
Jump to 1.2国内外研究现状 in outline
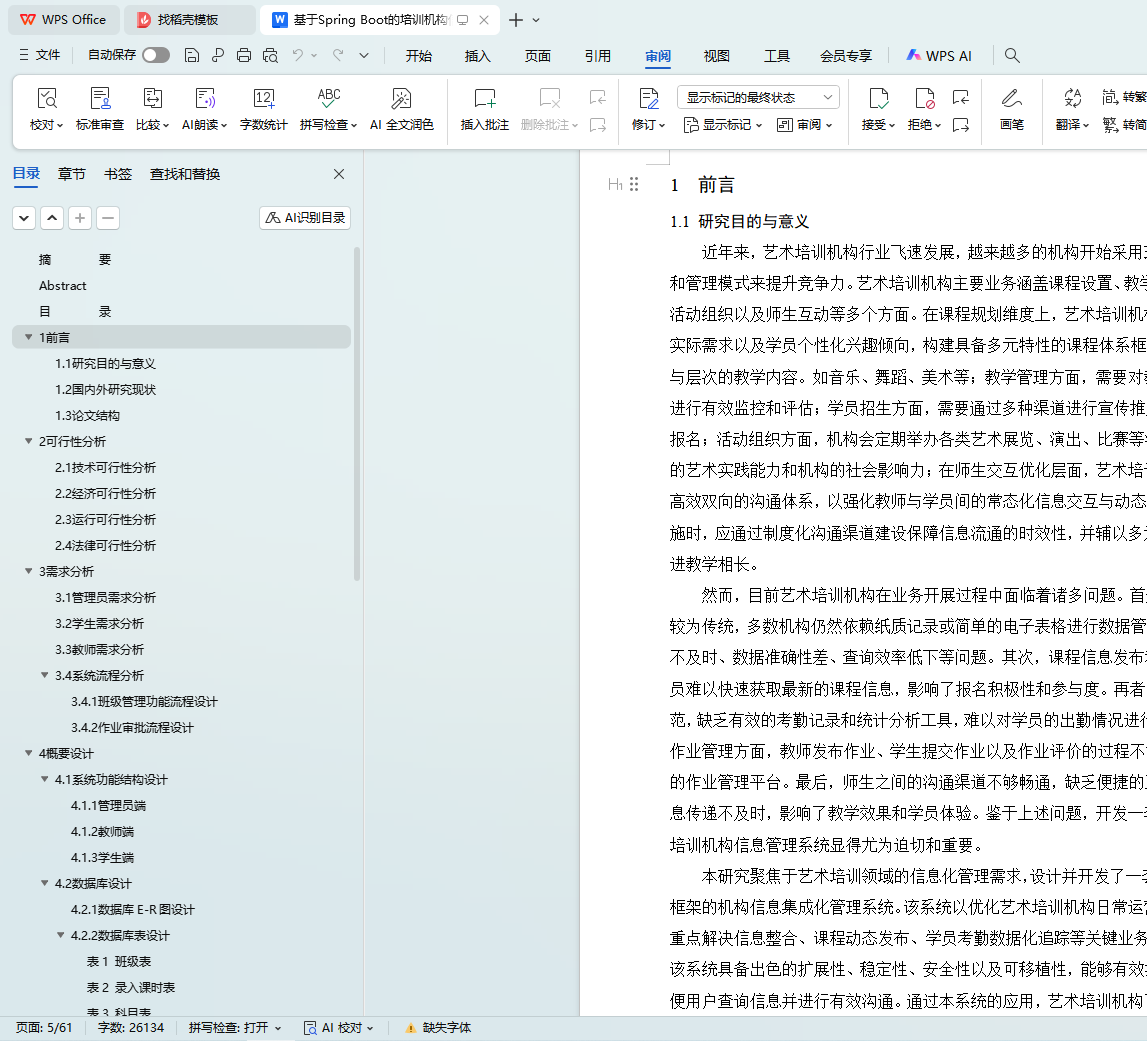click(105, 389)
